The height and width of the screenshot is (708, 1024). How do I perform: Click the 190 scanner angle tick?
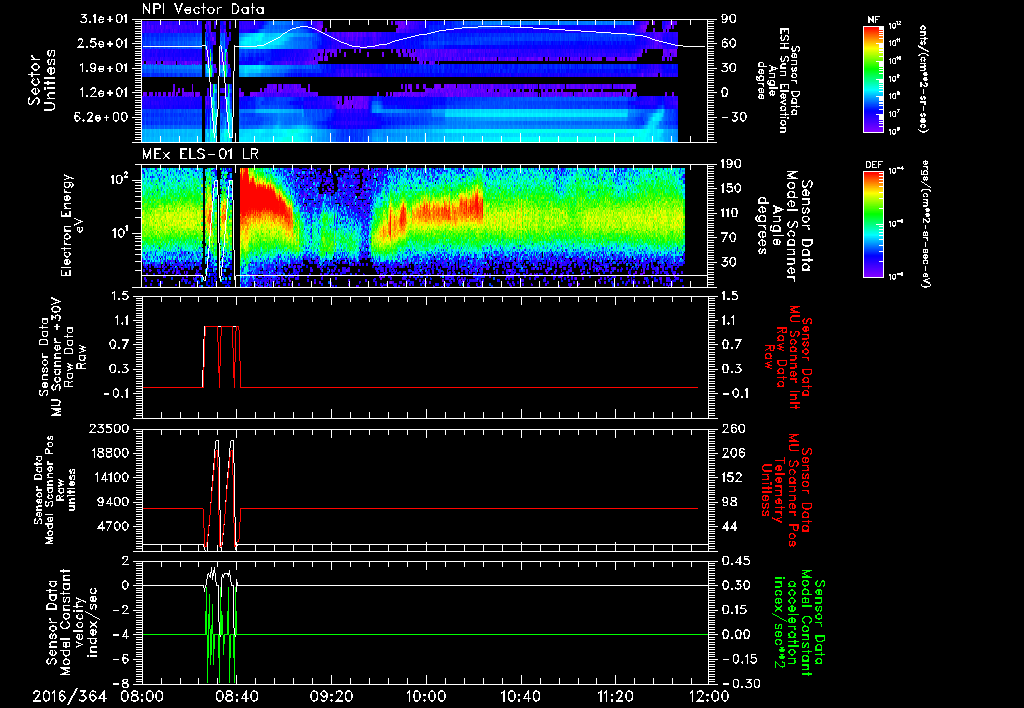point(731,164)
